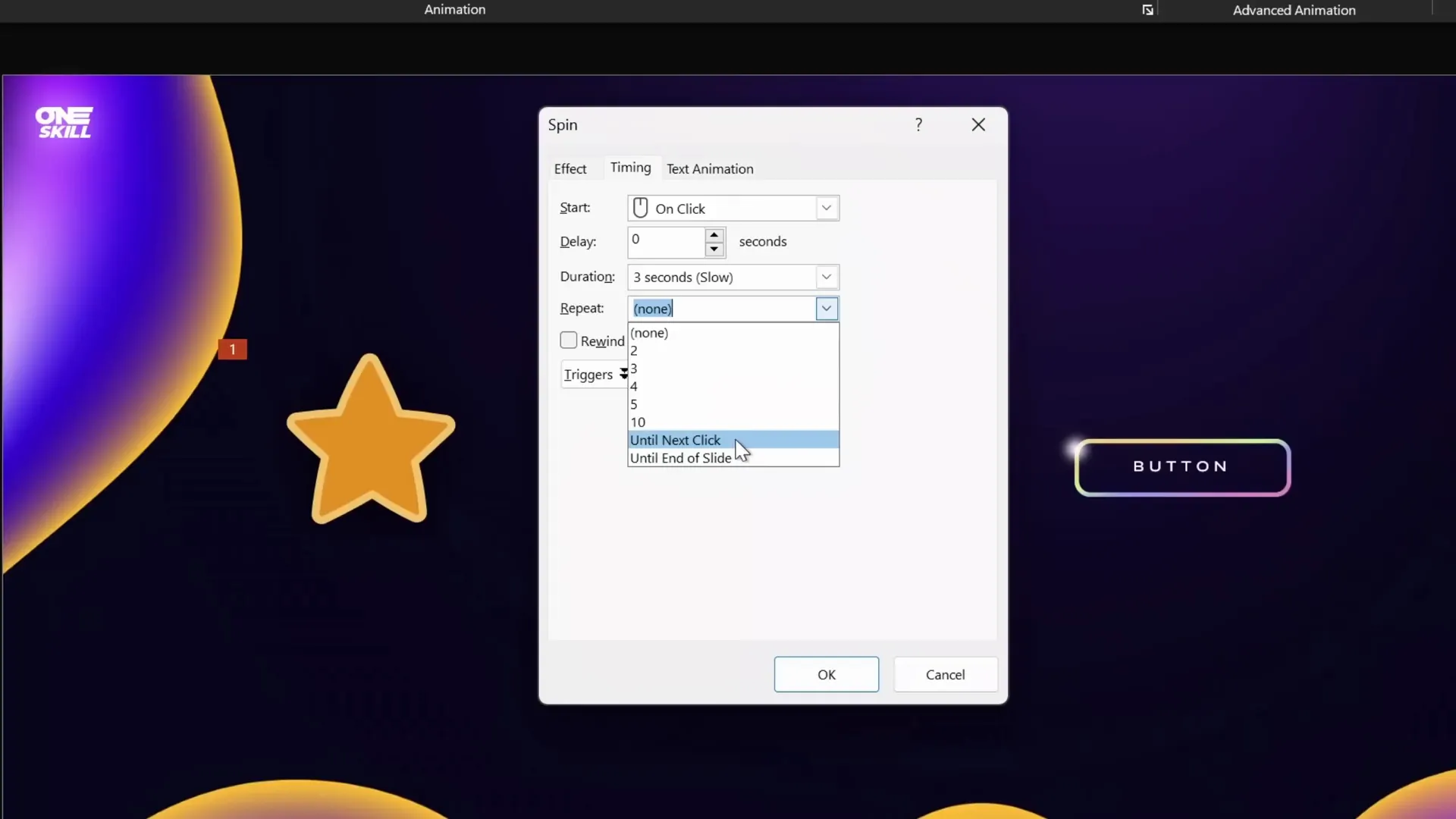Click the animation order tag 1
This screenshot has height=819, width=1456.
click(233, 349)
